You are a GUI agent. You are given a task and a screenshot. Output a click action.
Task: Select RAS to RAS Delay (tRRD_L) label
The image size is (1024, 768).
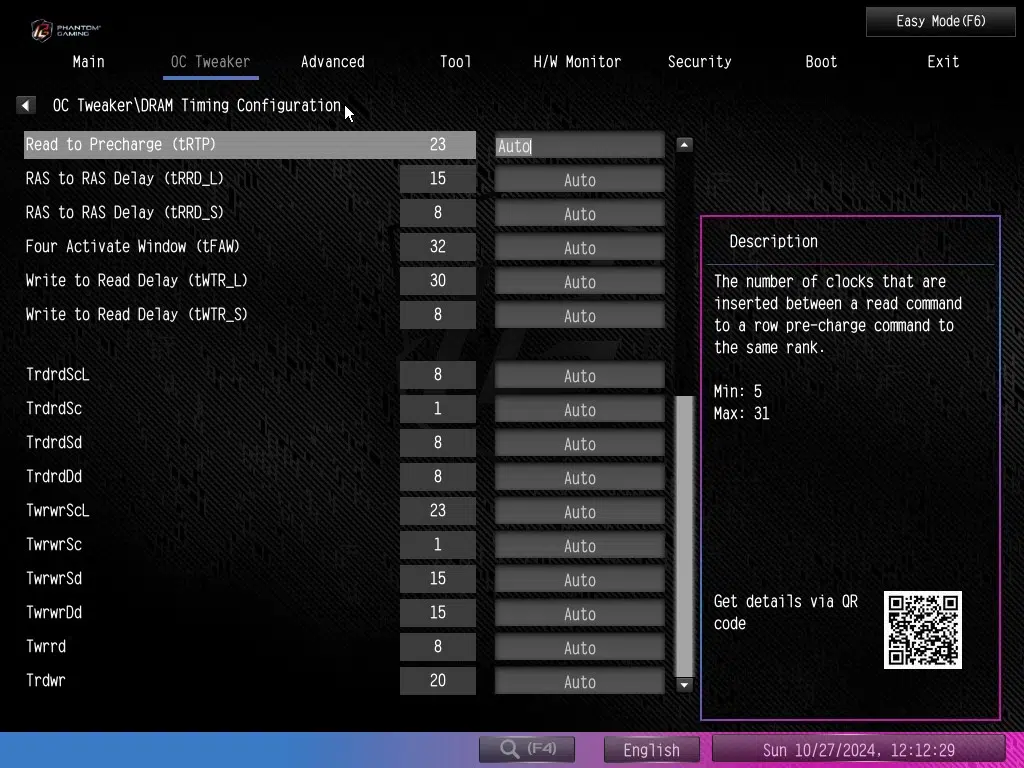tap(125, 178)
